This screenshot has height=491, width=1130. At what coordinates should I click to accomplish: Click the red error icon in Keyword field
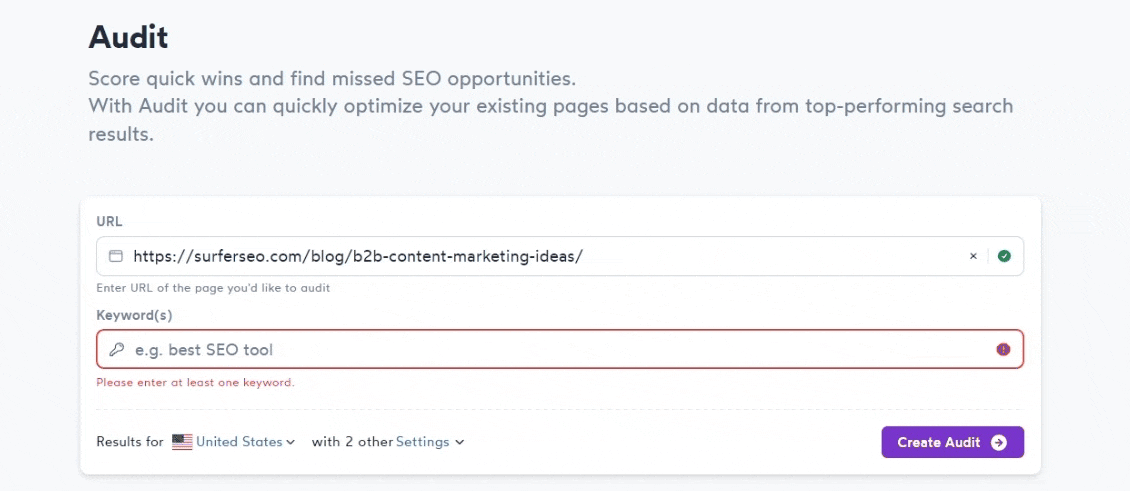point(1003,349)
